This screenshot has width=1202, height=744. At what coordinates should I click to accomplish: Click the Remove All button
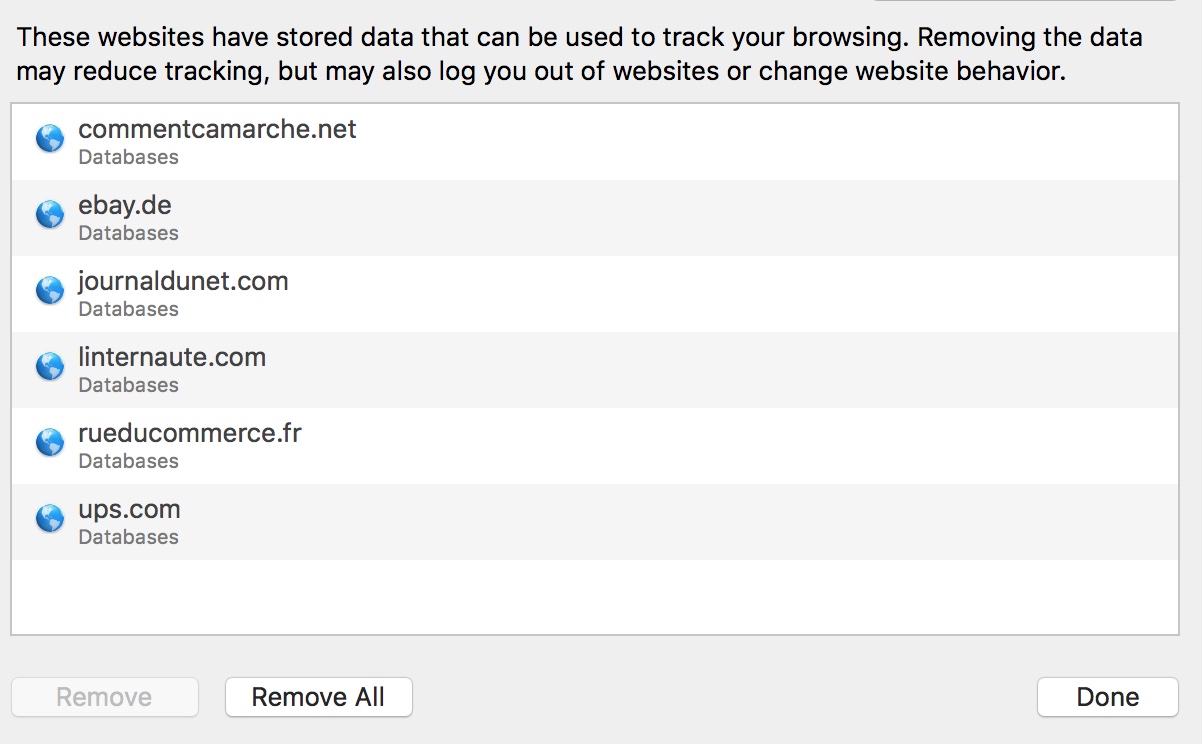(x=318, y=697)
